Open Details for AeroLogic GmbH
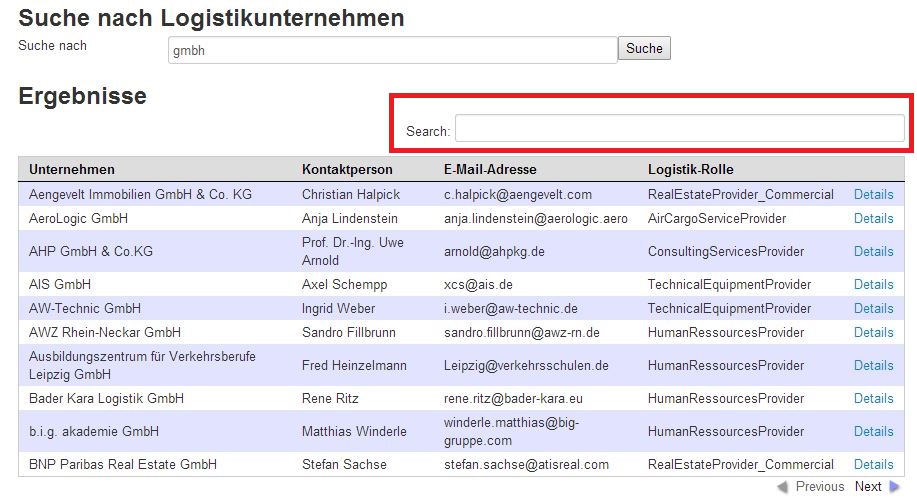917x500 pixels. click(874, 219)
